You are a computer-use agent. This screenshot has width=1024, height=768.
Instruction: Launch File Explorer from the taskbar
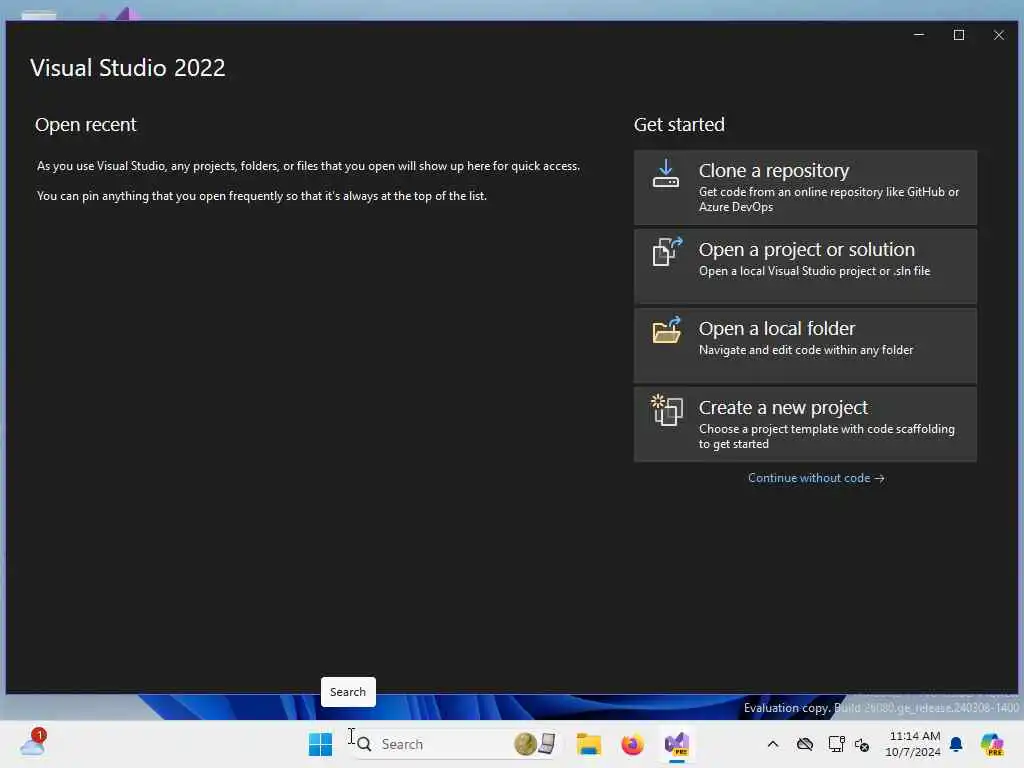[588, 744]
